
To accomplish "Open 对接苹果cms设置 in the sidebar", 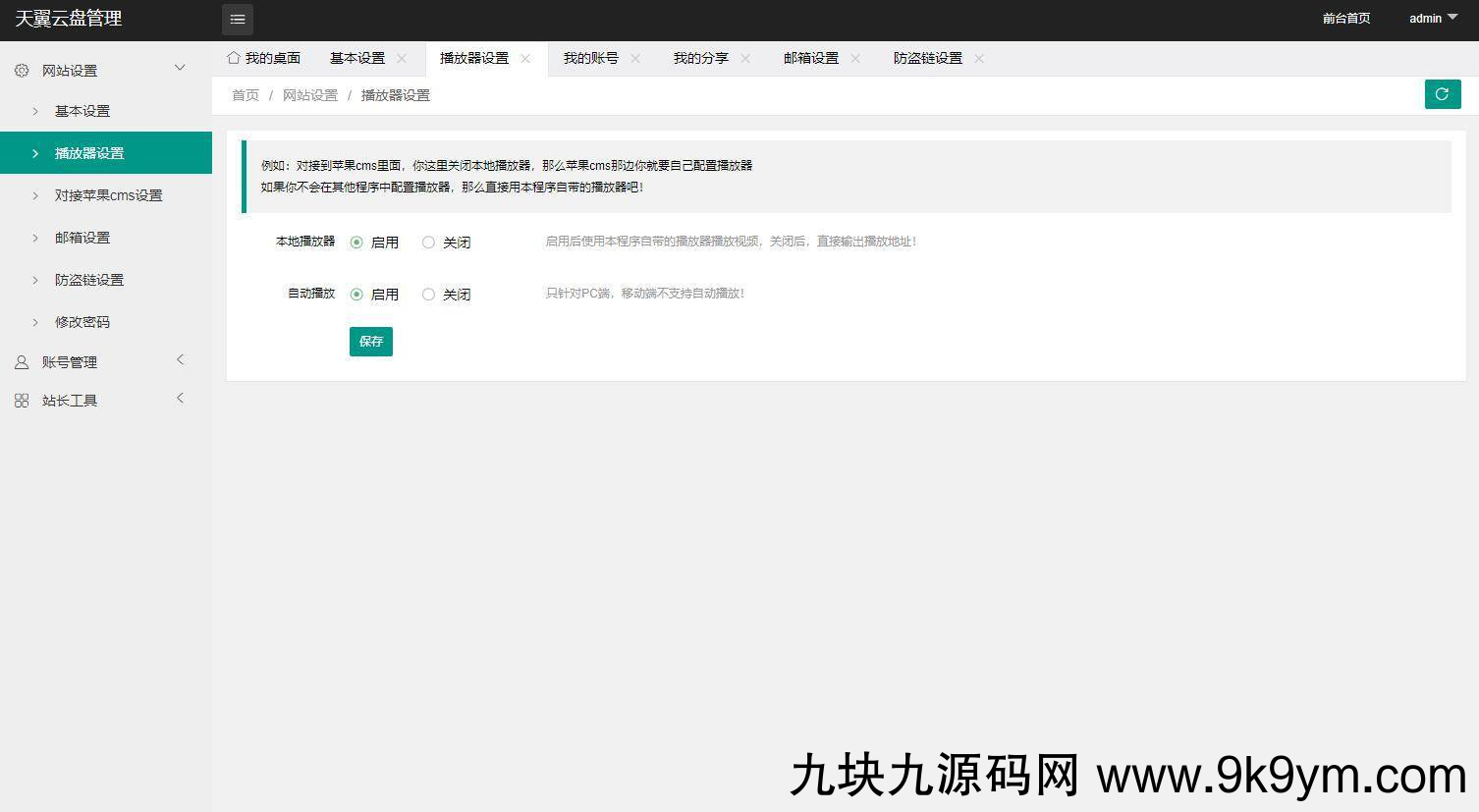I will tap(108, 195).
